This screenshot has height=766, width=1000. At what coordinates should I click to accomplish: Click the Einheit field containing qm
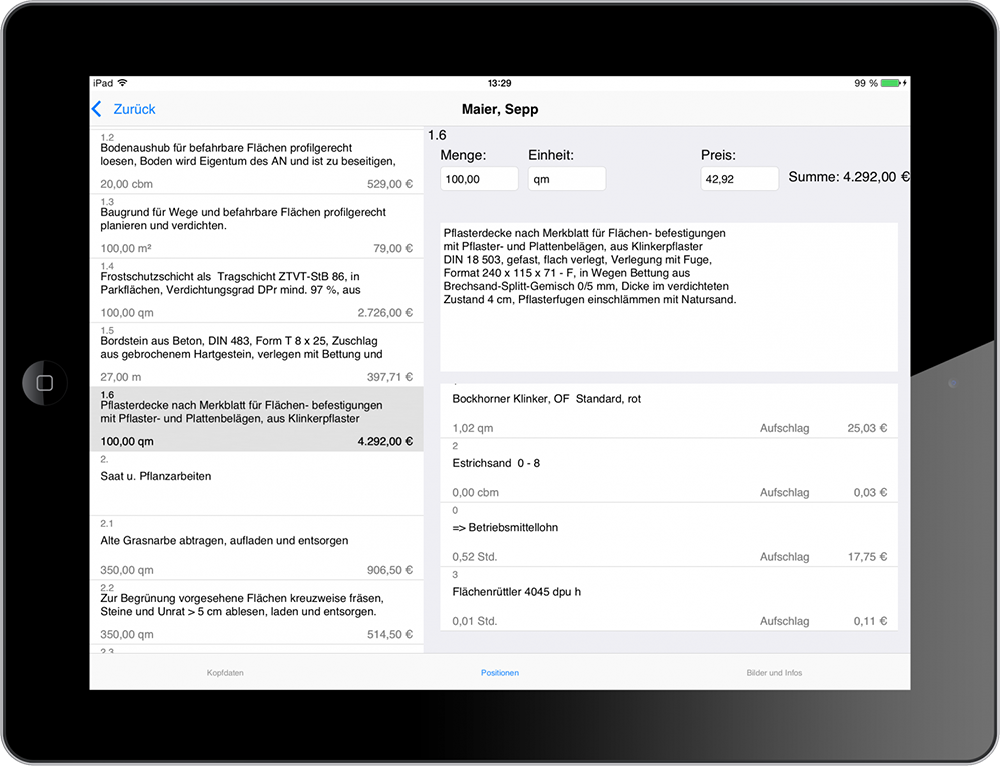566,179
